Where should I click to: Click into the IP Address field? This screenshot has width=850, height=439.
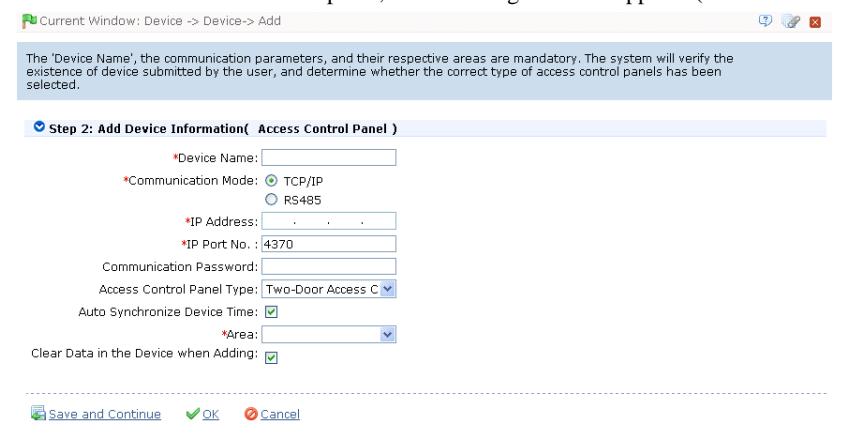pos(329,221)
